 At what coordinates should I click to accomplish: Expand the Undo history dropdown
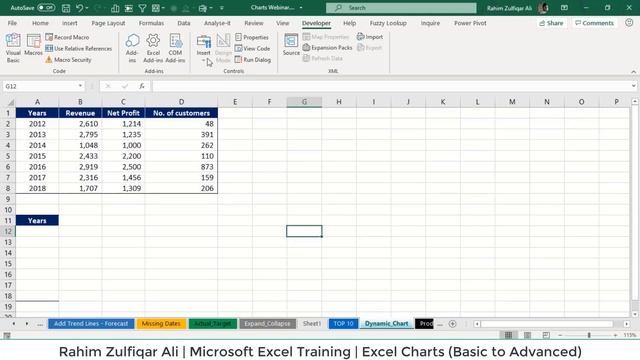point(87,8)
